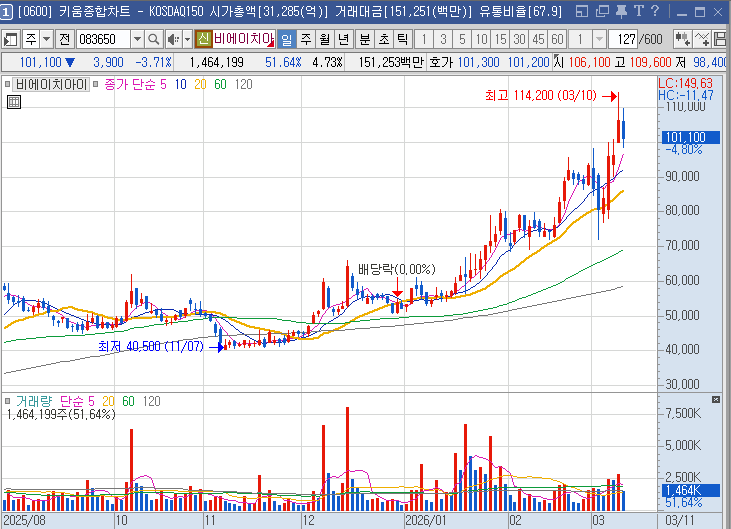The image size is (731, 529).
Task: Select the 년 (yearly) period tab
Action: point(343,39)
